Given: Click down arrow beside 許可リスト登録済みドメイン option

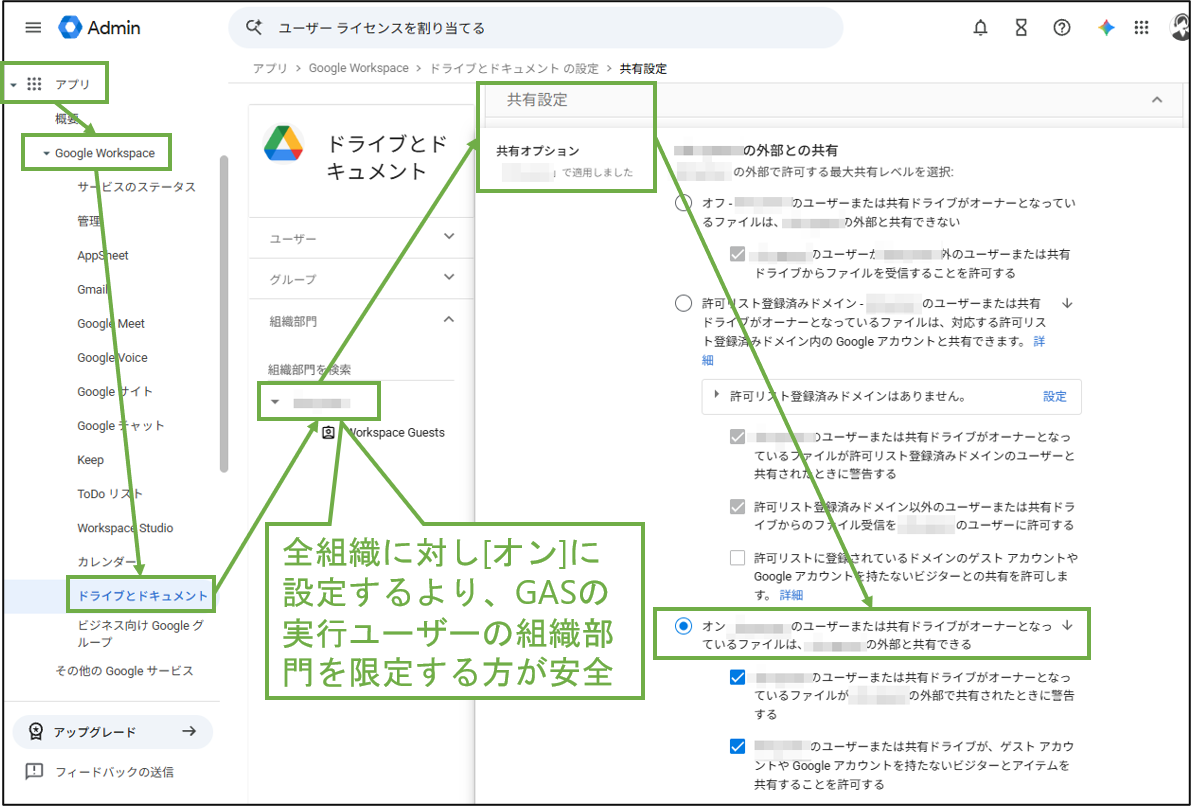Looking at the screenshot, I should (1067, 303).
